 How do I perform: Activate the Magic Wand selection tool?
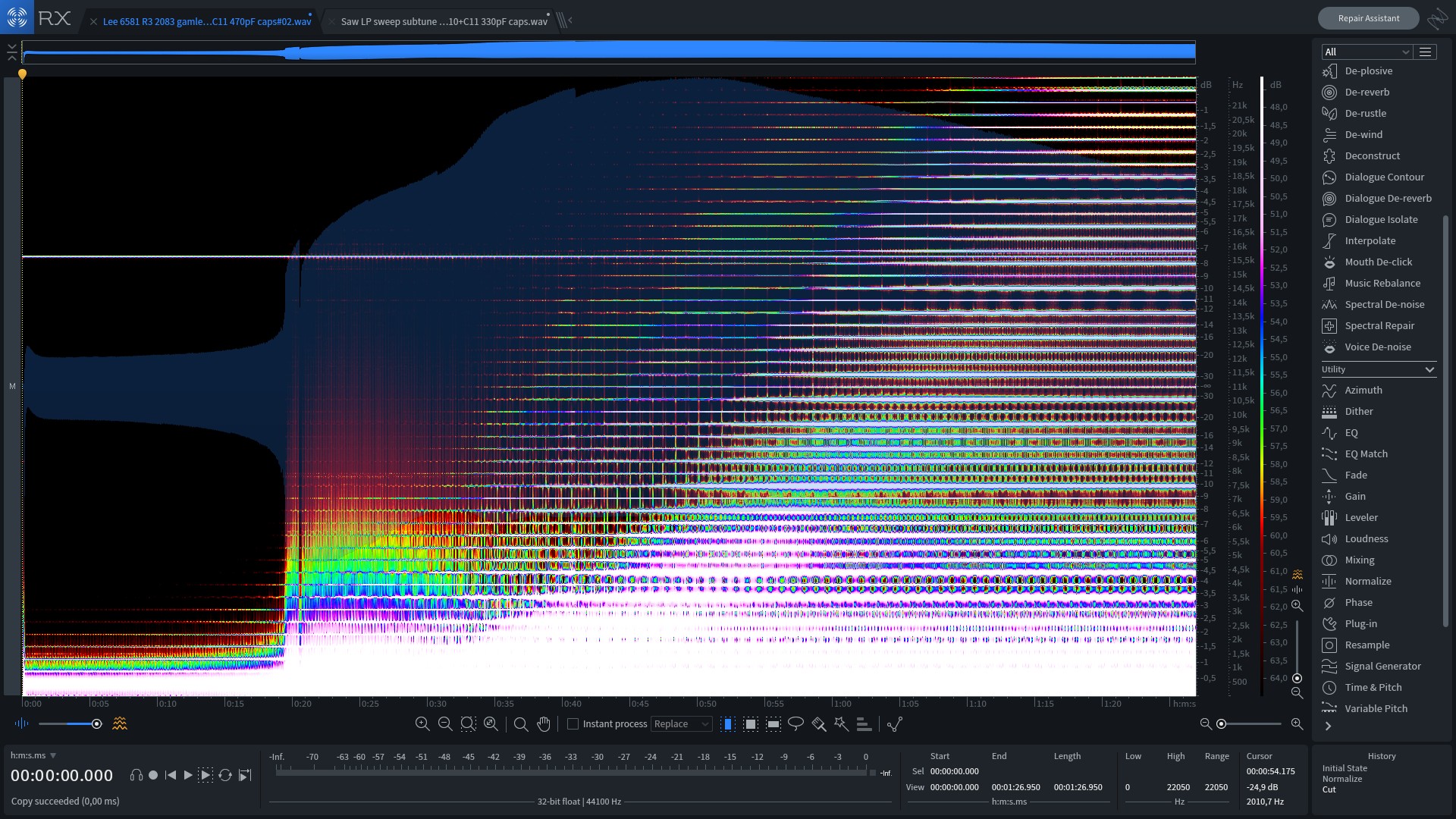(x=840, y=724)
